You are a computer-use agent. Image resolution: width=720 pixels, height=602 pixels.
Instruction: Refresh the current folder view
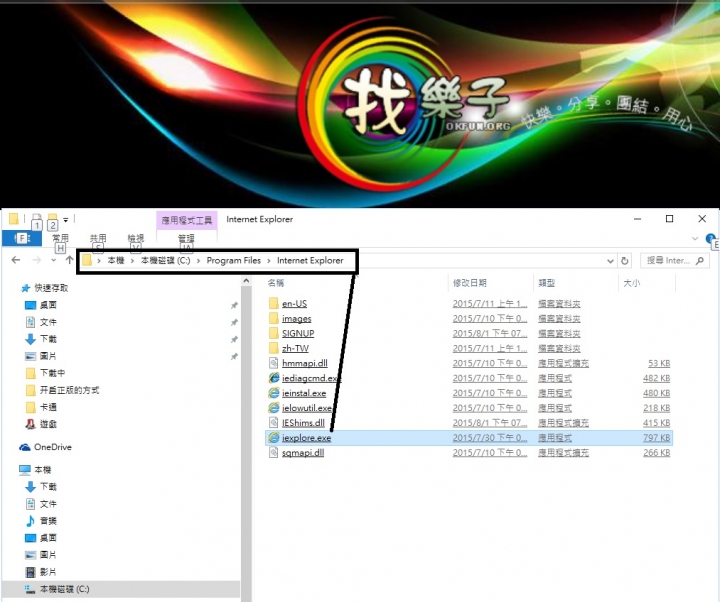coord(624,261)
